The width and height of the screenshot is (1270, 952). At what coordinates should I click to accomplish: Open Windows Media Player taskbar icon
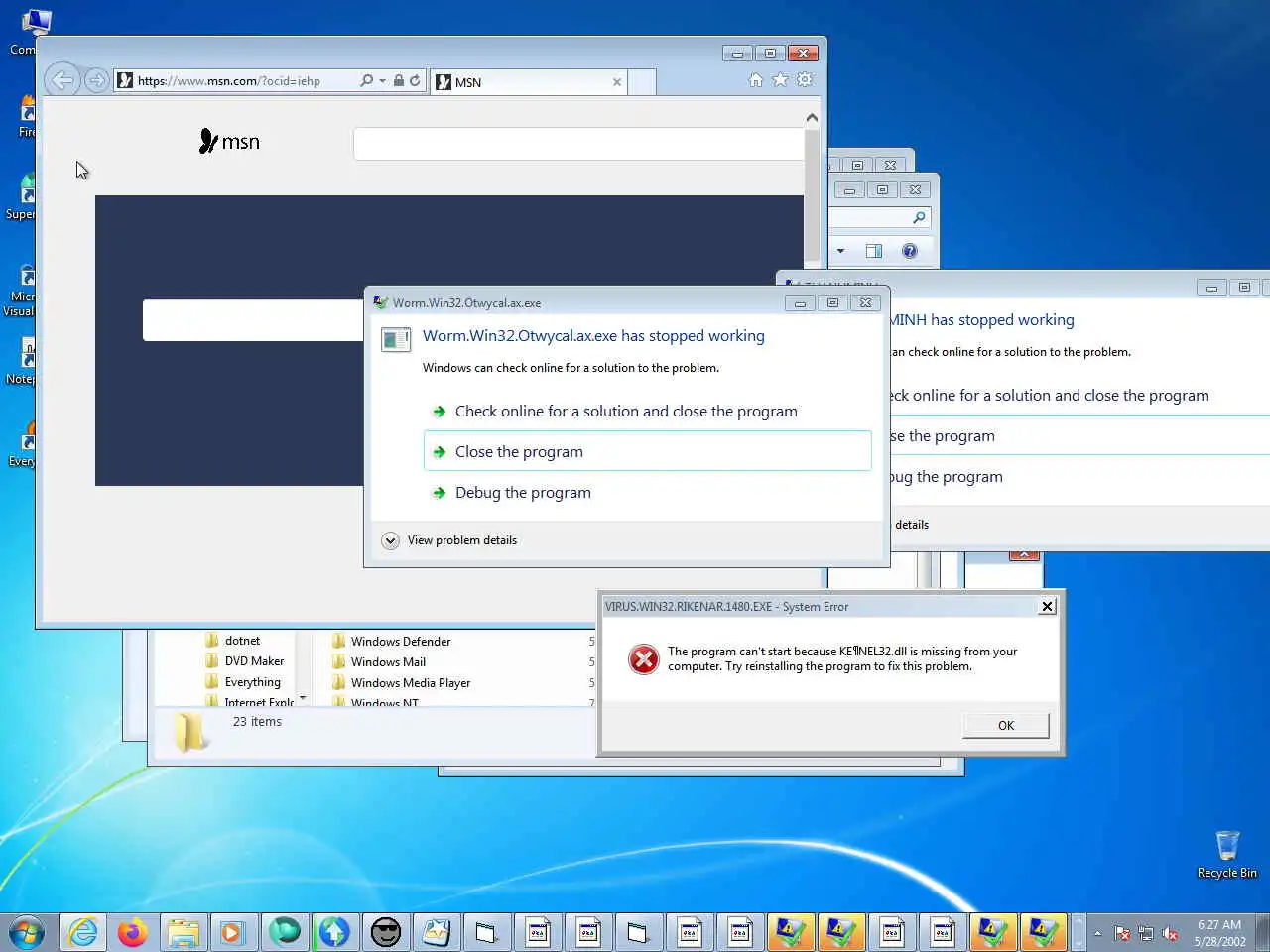click(x=233, y=932)
